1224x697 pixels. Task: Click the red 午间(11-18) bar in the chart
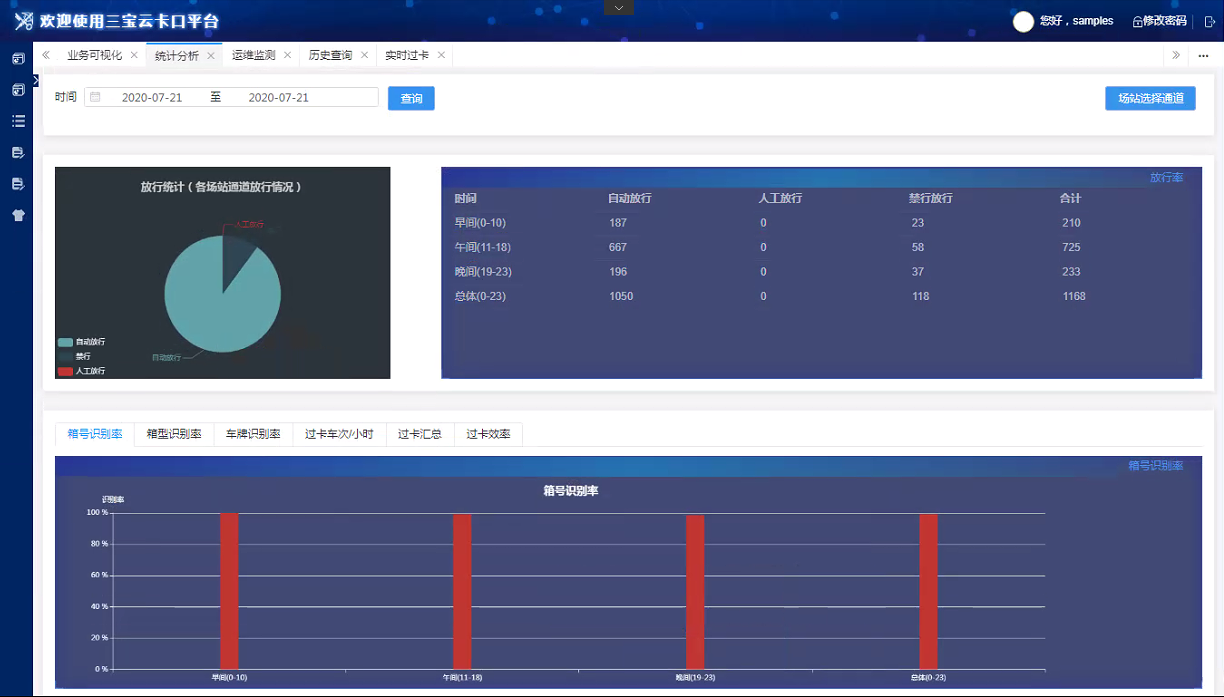coord(460,590)
